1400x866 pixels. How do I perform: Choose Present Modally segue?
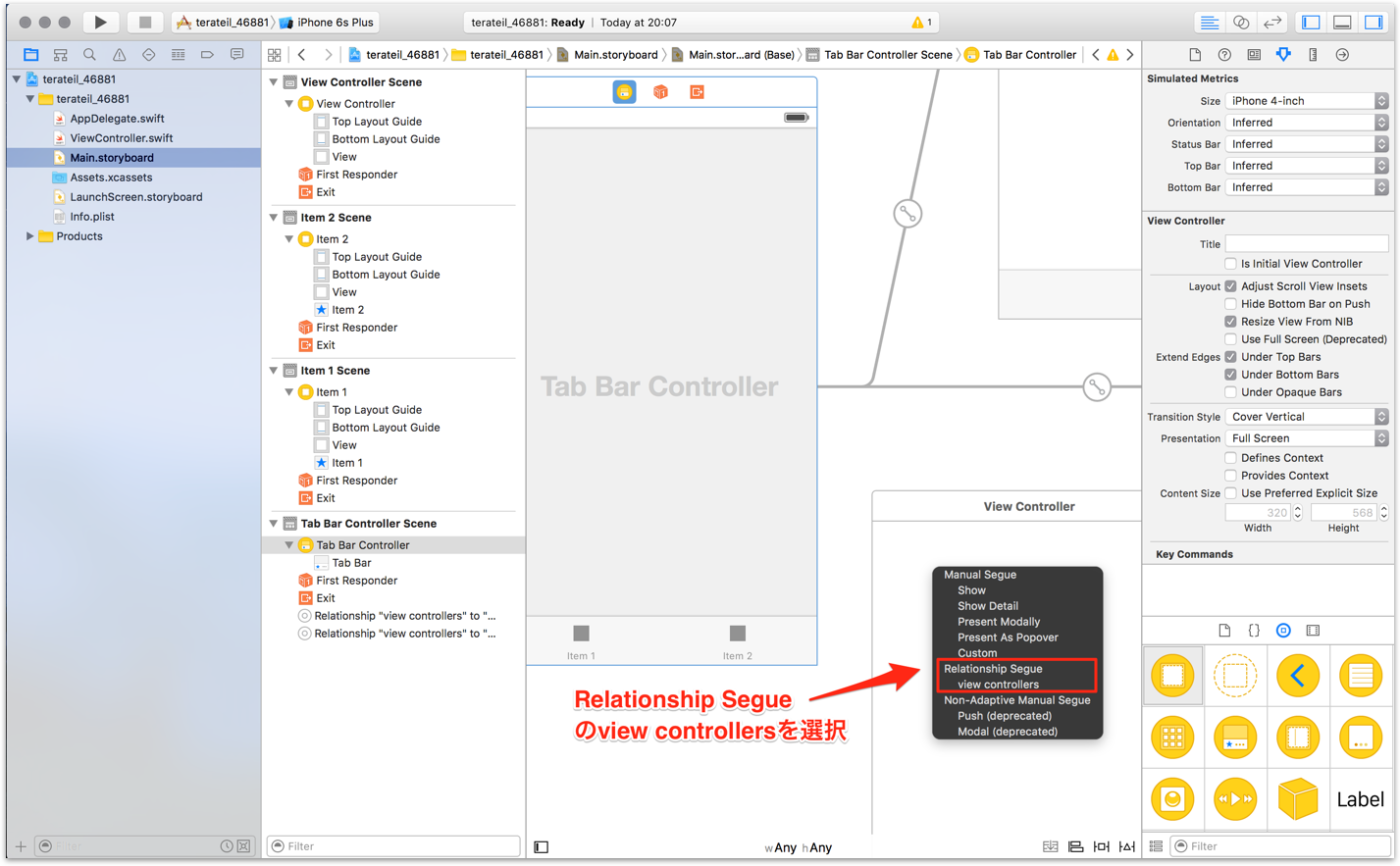coord(999,622)
